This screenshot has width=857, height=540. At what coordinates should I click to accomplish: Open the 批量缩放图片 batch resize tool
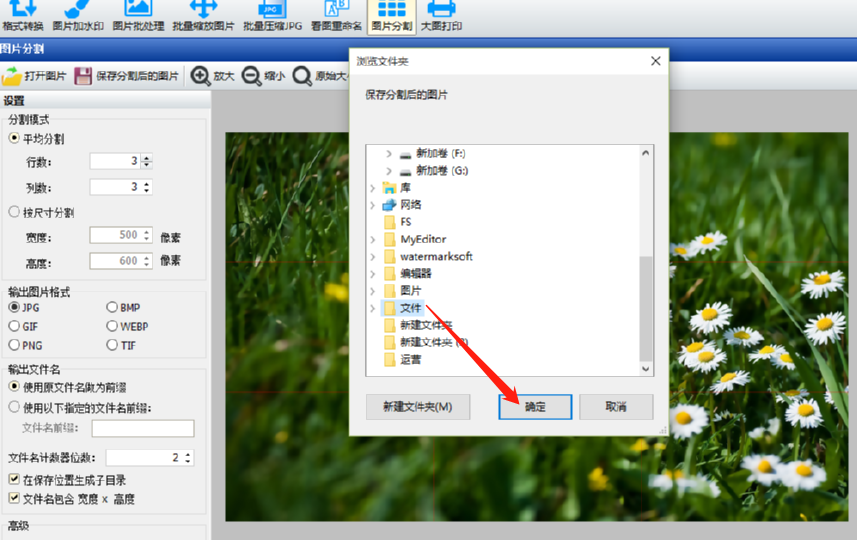pyautogui.click(x=203, y=16)
